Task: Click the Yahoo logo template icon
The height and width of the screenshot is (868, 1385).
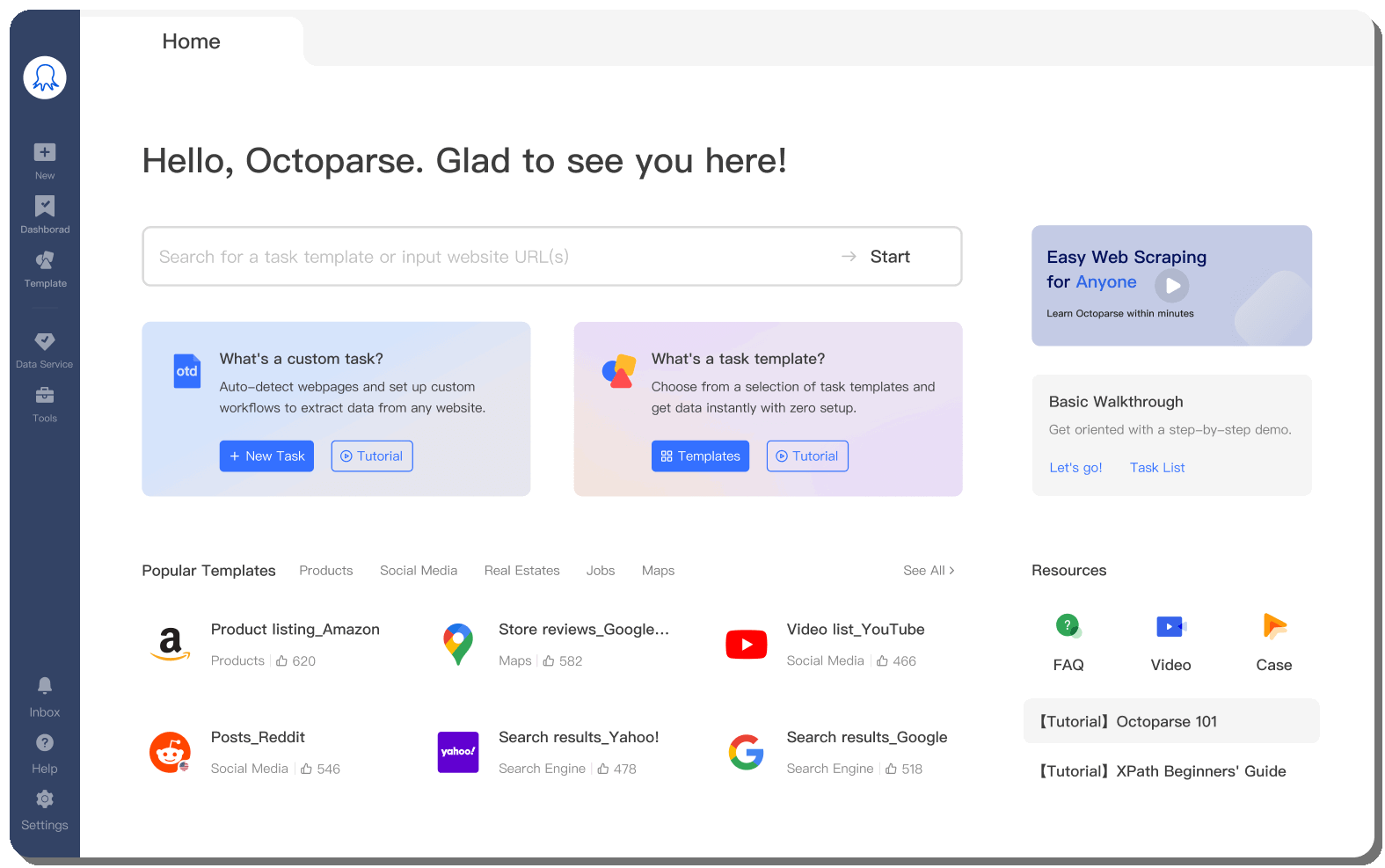Action: coord(458,753)
